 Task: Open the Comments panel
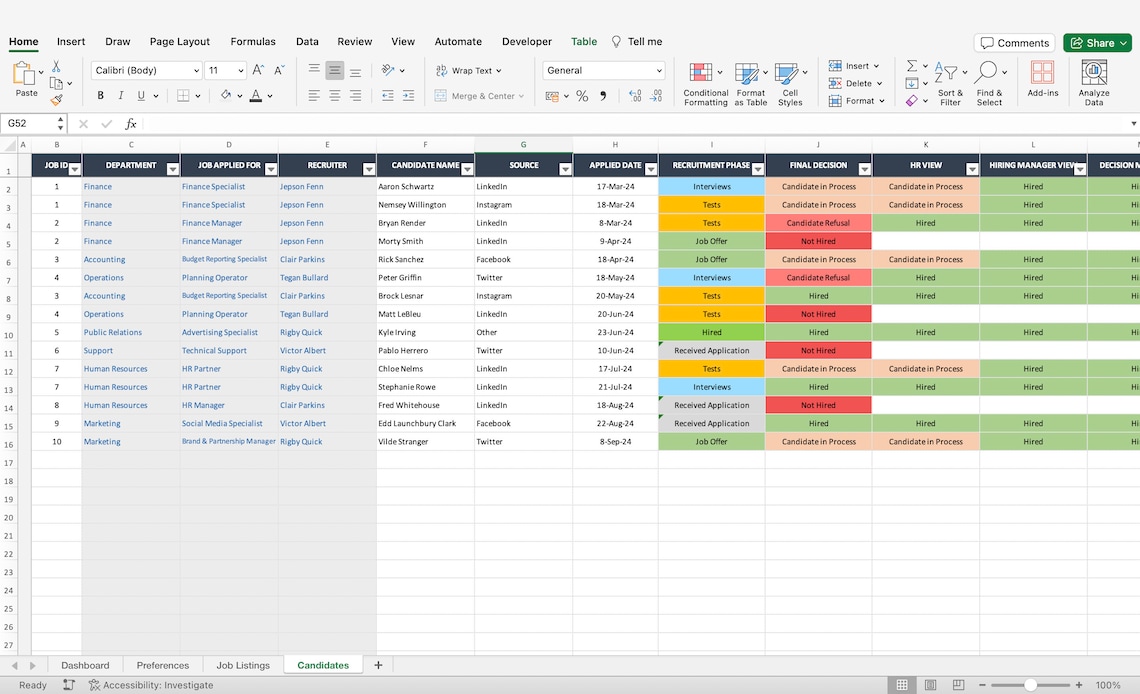point(1014,42)
